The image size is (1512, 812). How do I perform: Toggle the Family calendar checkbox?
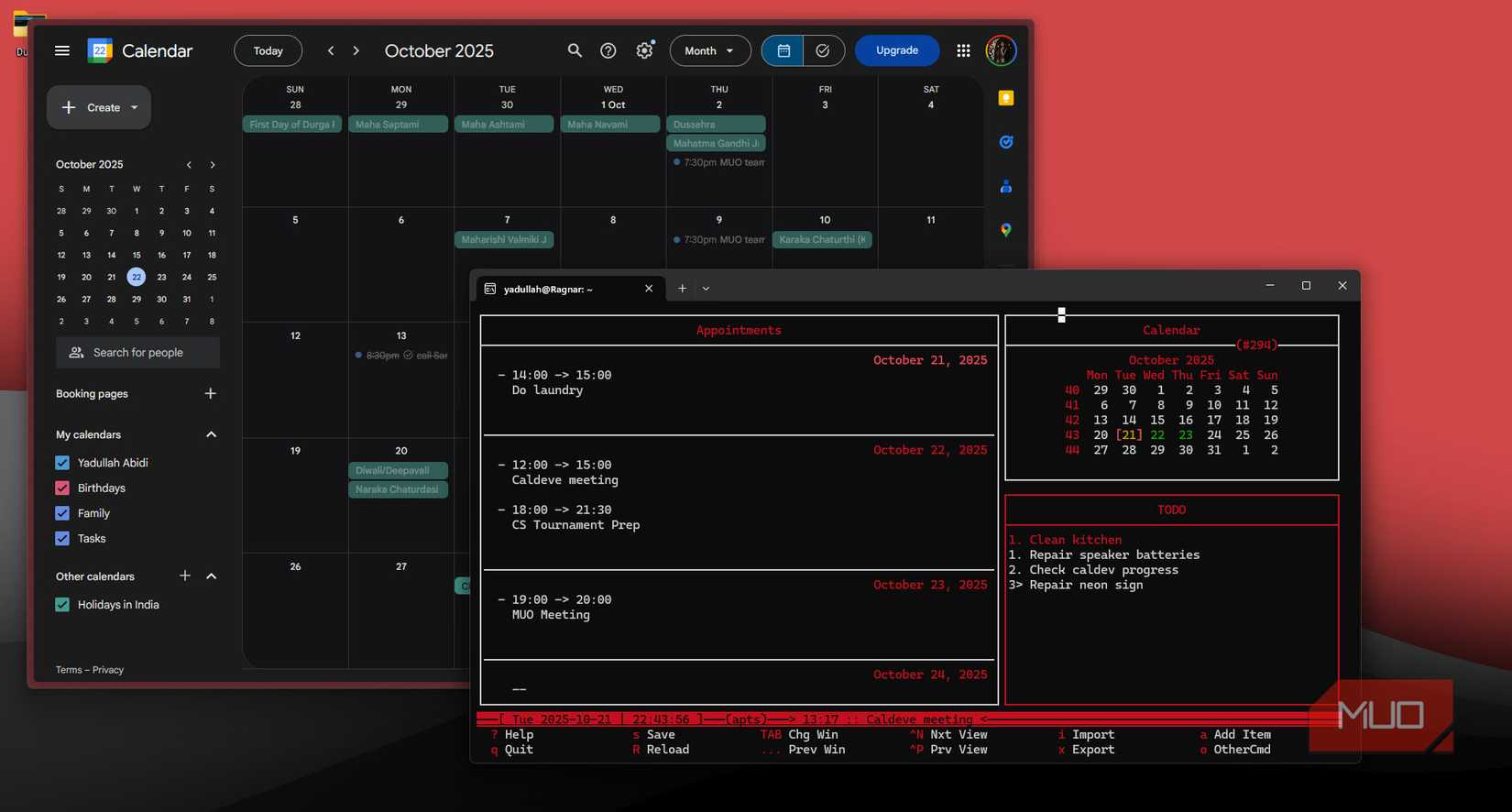click(62, 513)
